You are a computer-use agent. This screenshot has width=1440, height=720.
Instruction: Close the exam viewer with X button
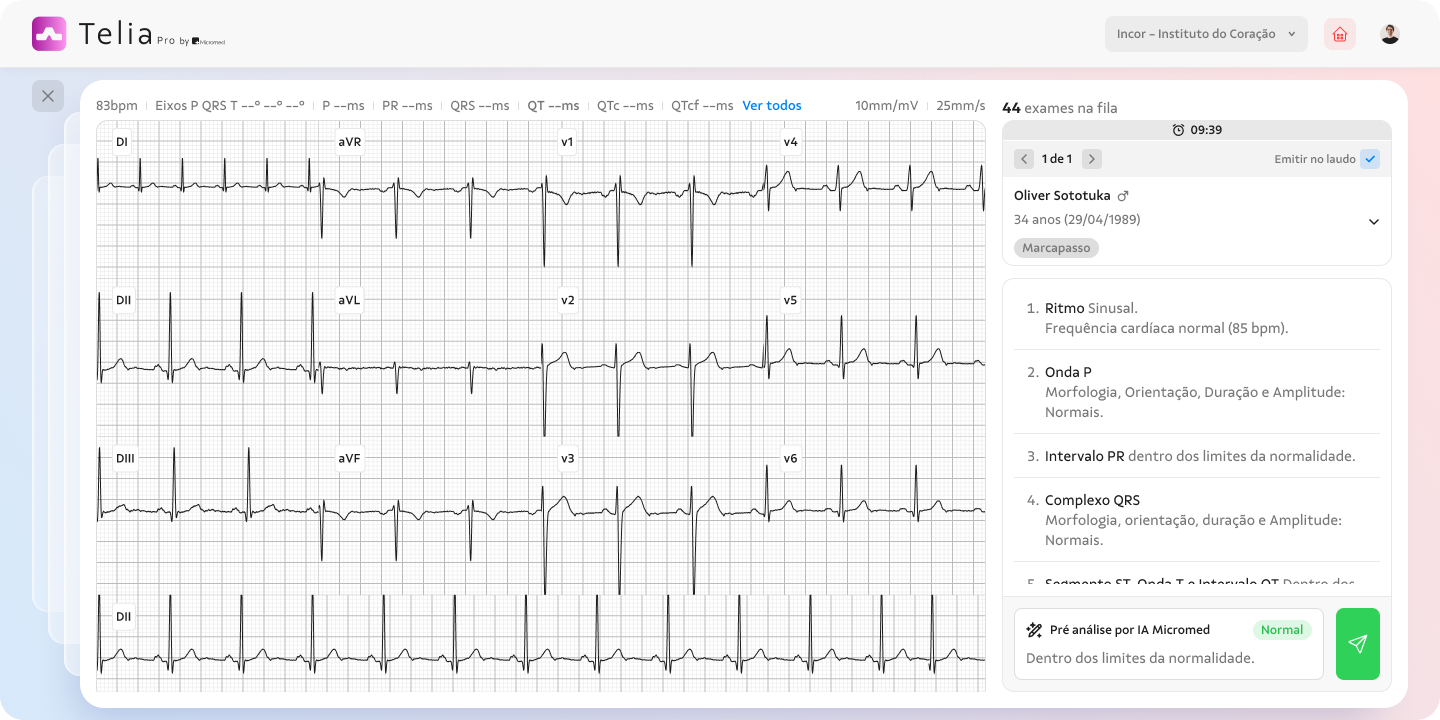tap(48, 96)
